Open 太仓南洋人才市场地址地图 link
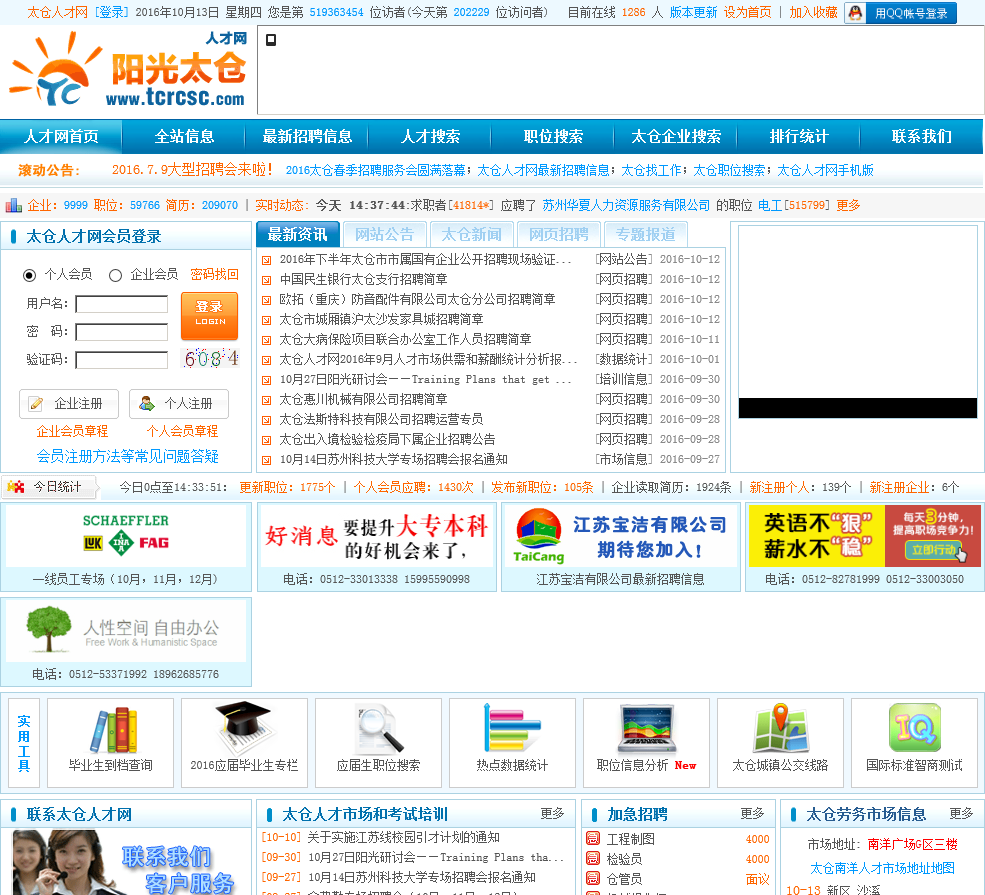 [882, 869]
